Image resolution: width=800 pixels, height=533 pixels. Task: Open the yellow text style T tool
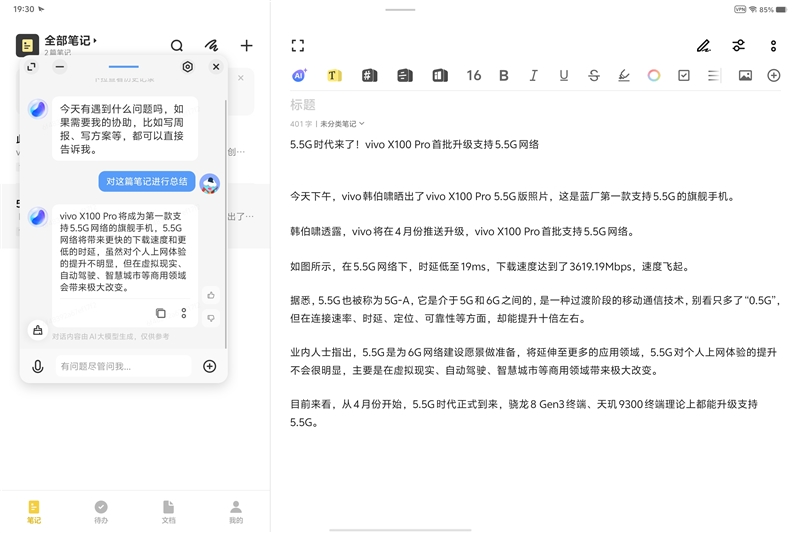pyautogui.click(x=334, y=75)
